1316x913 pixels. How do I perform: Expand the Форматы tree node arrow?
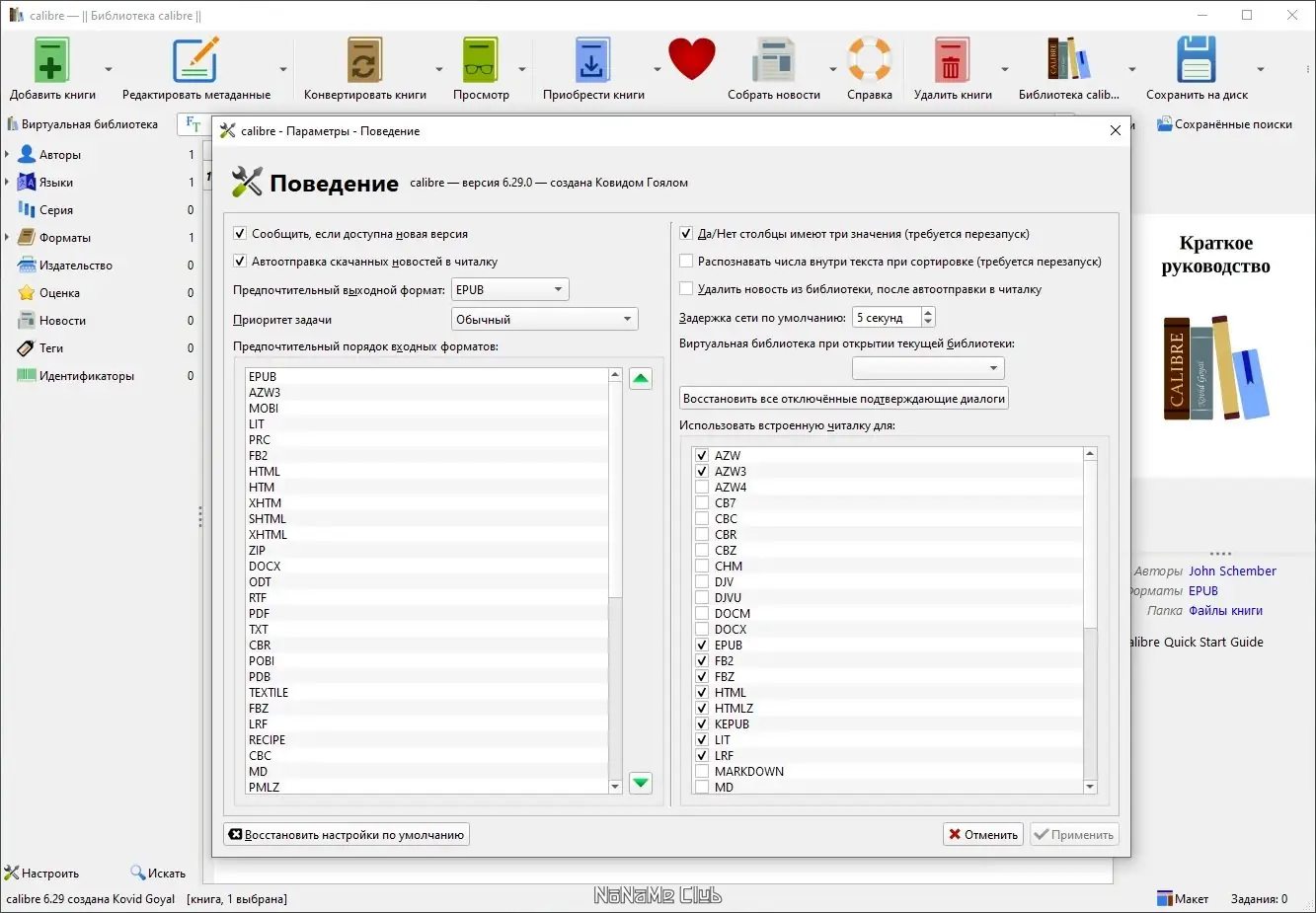(7, 238)
